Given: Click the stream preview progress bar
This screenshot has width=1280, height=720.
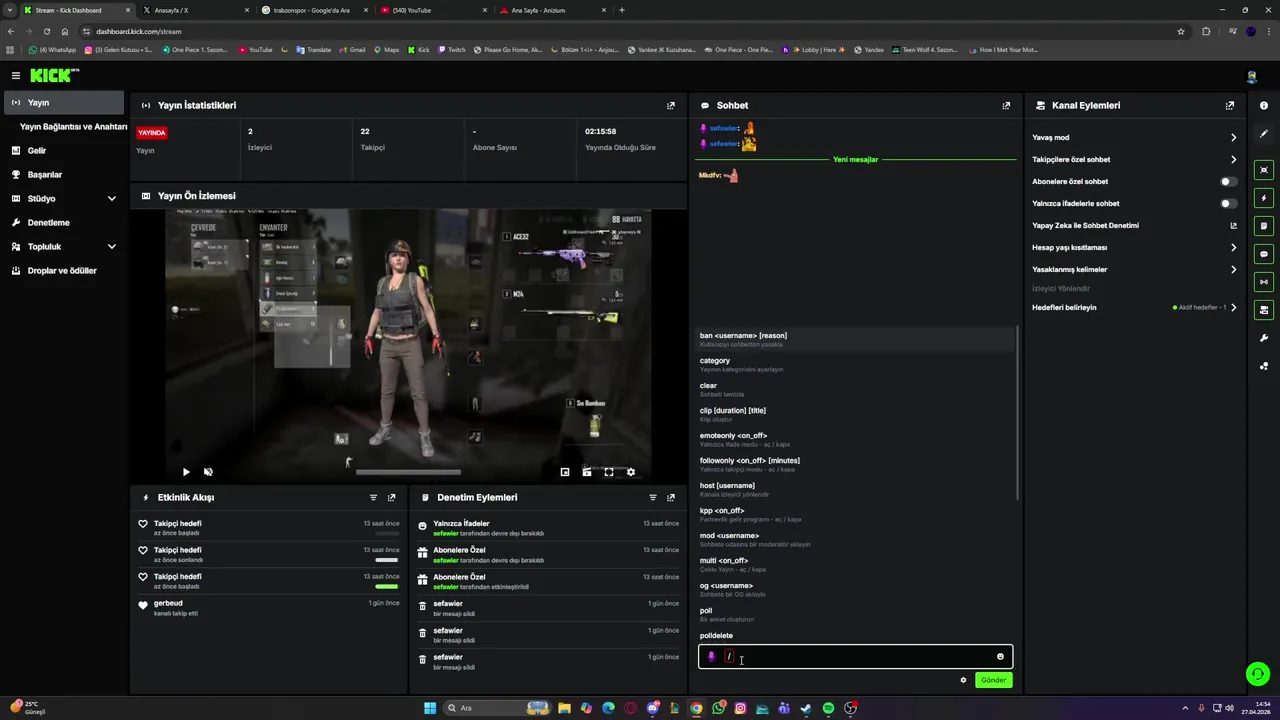Looking at the screenshot, I should tap(408, 472).
